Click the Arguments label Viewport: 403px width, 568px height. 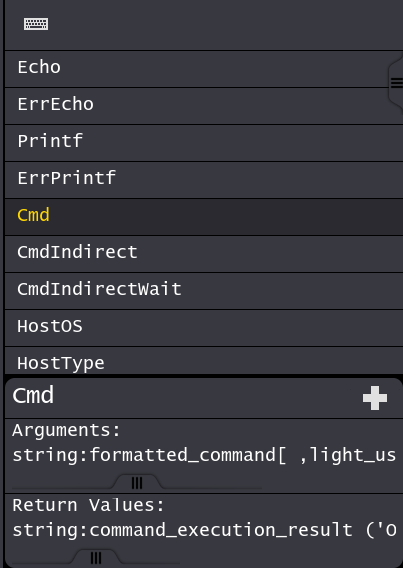tap(66, 431)
